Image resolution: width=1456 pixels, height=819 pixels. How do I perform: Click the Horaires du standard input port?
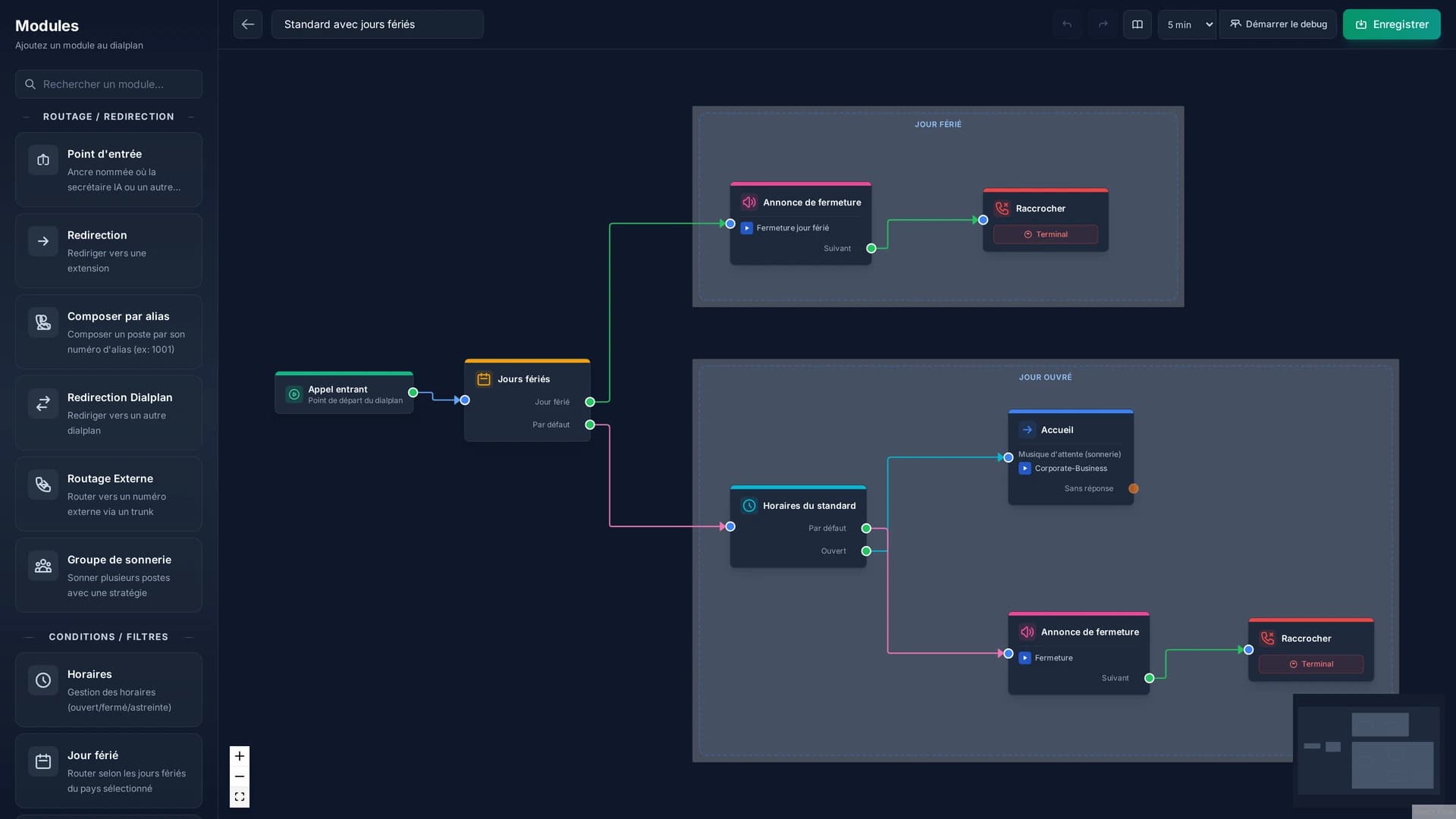[x=730, y=526]
